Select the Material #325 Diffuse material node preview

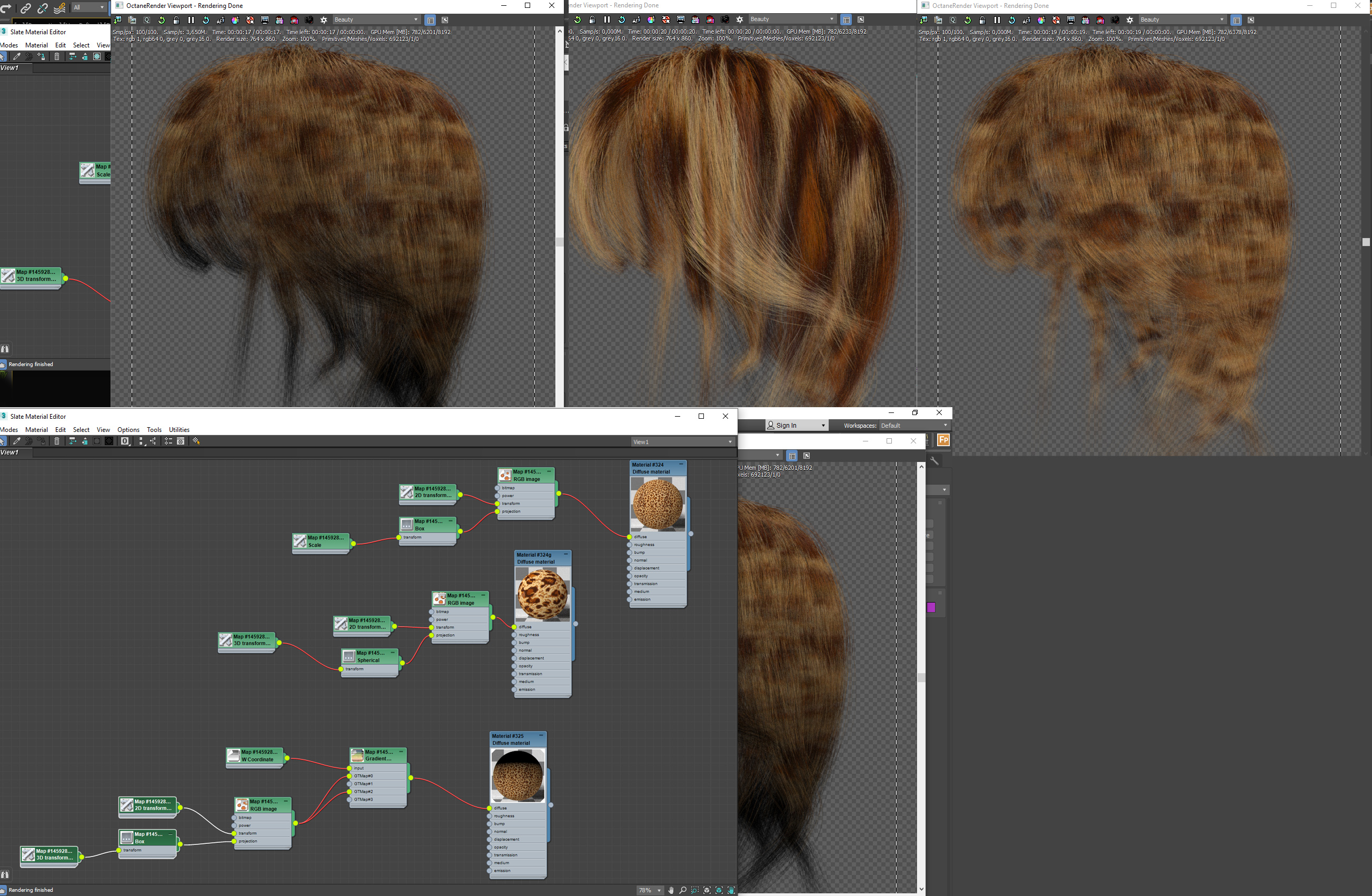517,775
